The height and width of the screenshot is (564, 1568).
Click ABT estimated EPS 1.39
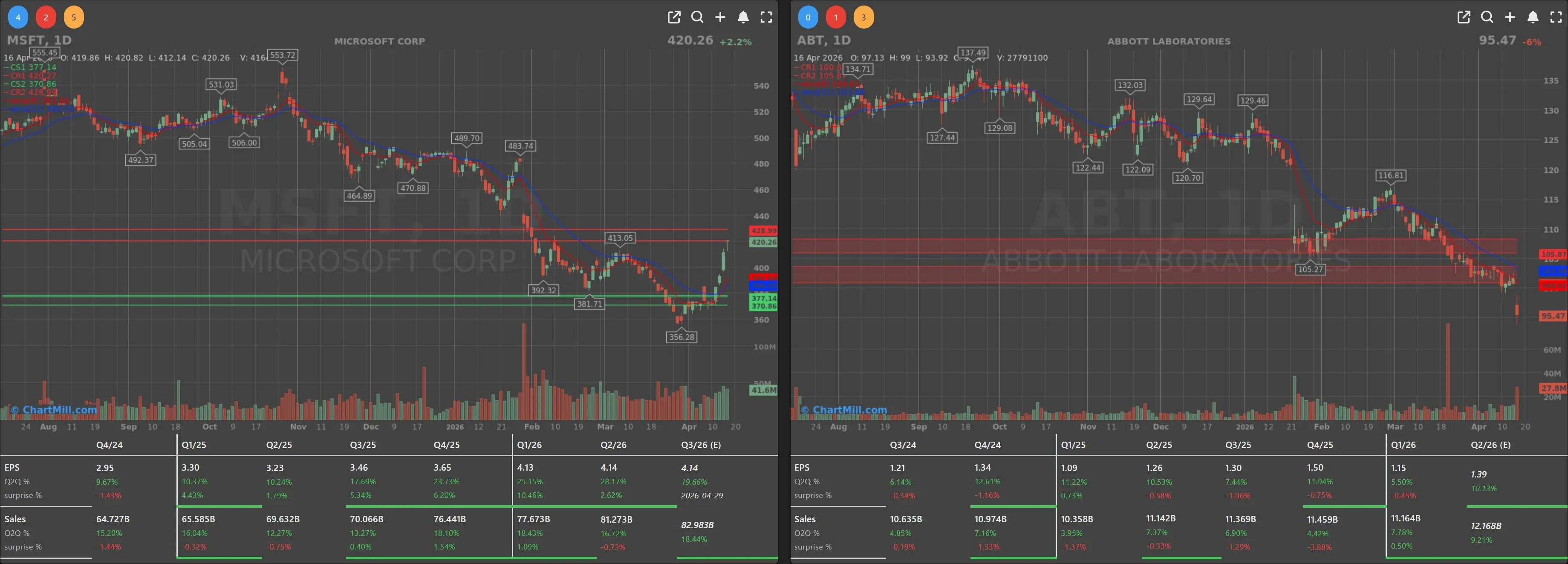(x=1478, y=474)
